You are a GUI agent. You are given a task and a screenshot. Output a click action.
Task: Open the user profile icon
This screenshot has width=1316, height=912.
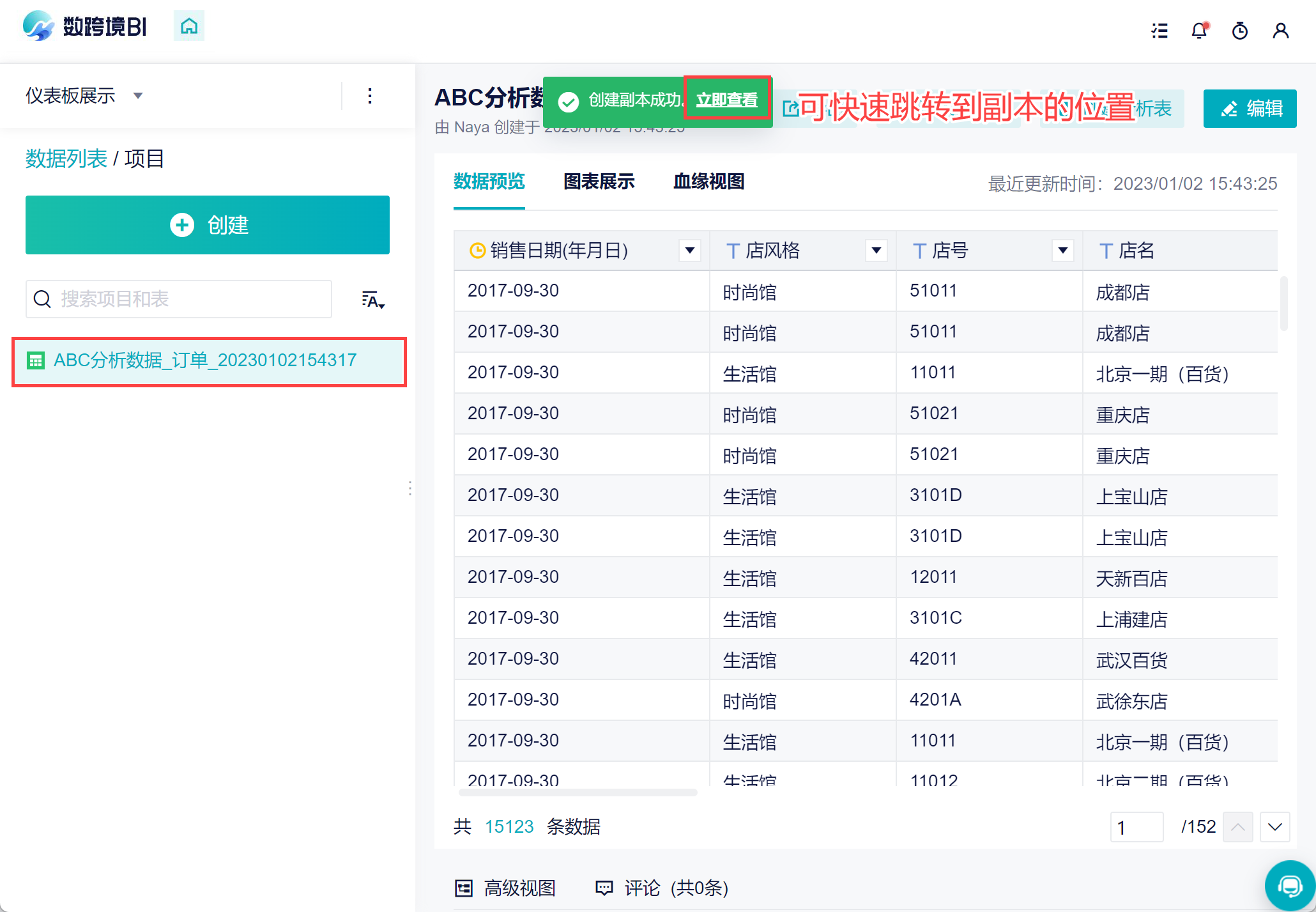1280,31
